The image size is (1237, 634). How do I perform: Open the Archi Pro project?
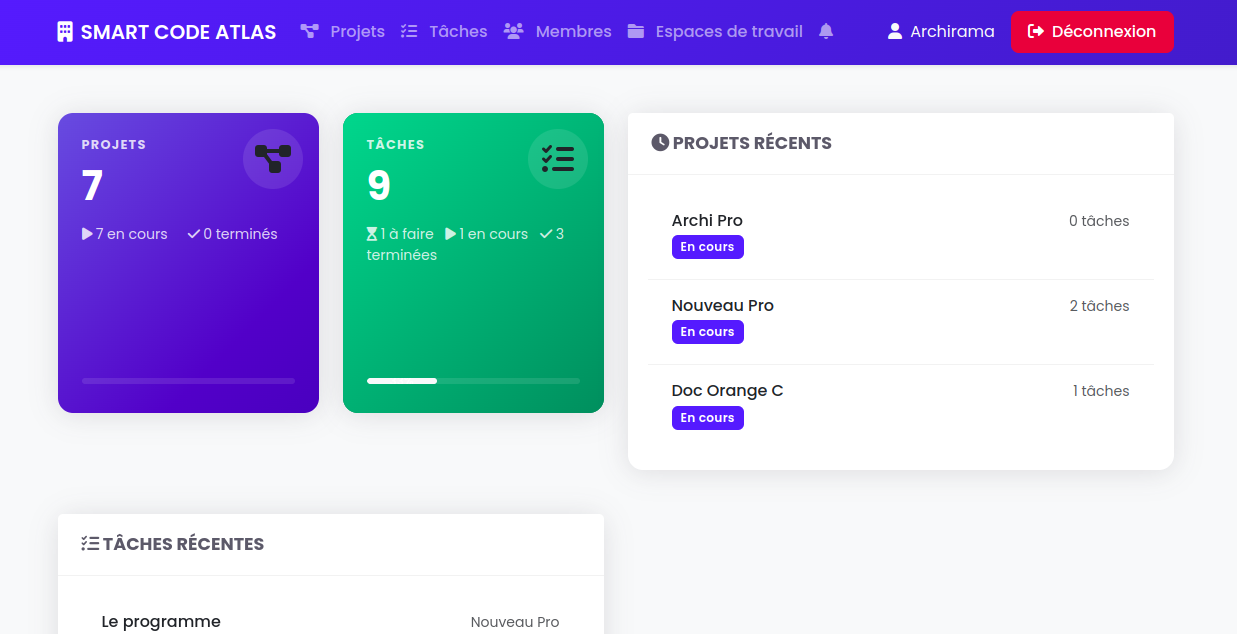[x=707, y=221]
